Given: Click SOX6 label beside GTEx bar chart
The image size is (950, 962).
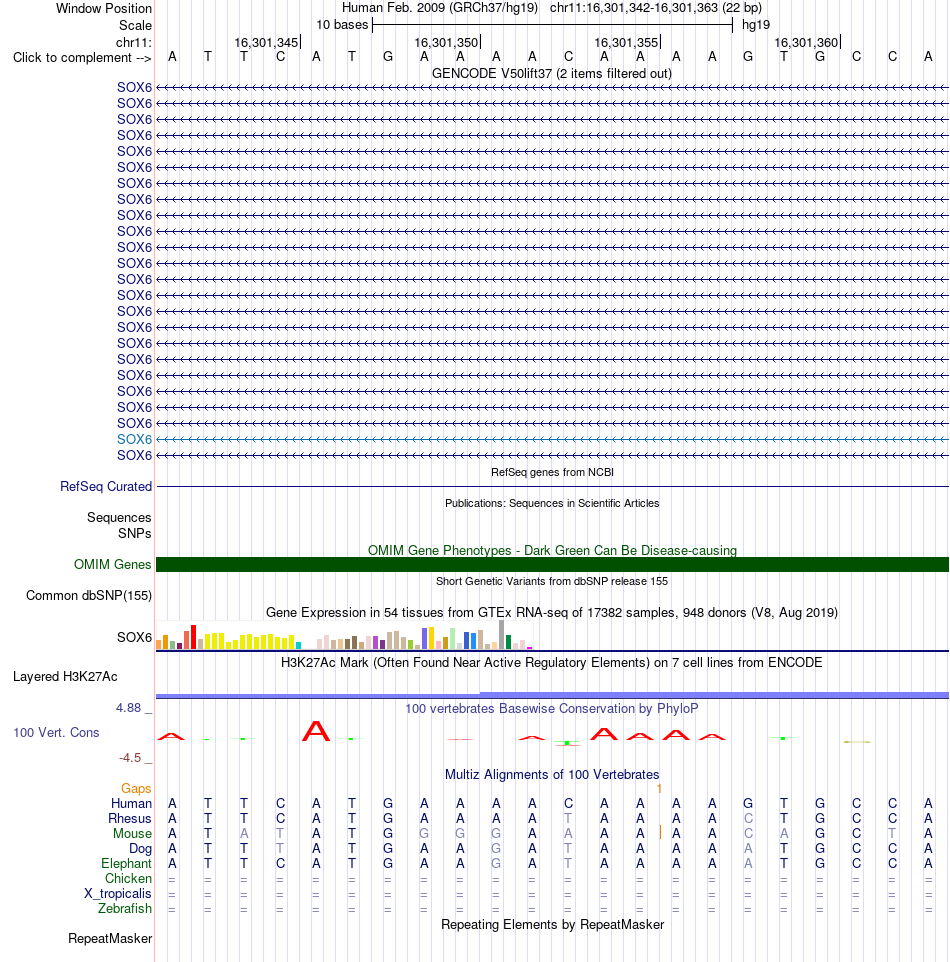Looking at the screenshot, I should pos(134,637).
